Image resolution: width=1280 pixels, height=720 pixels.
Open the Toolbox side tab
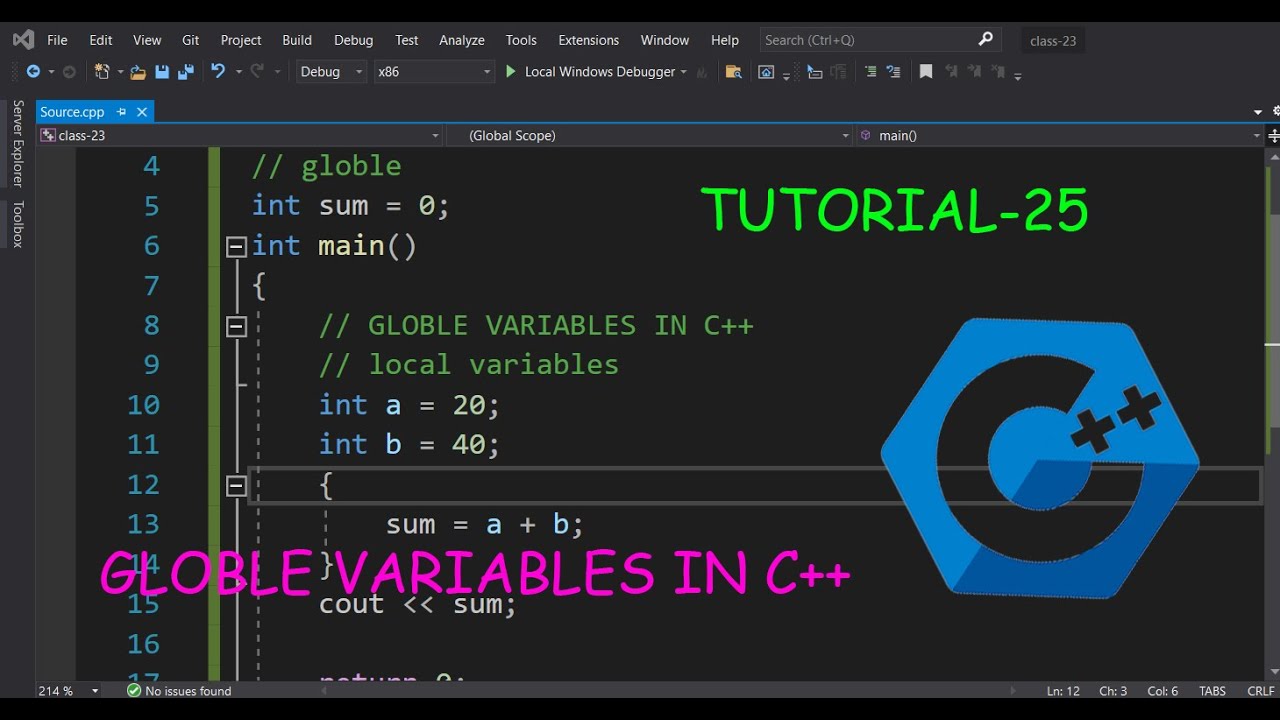[17, 224]
